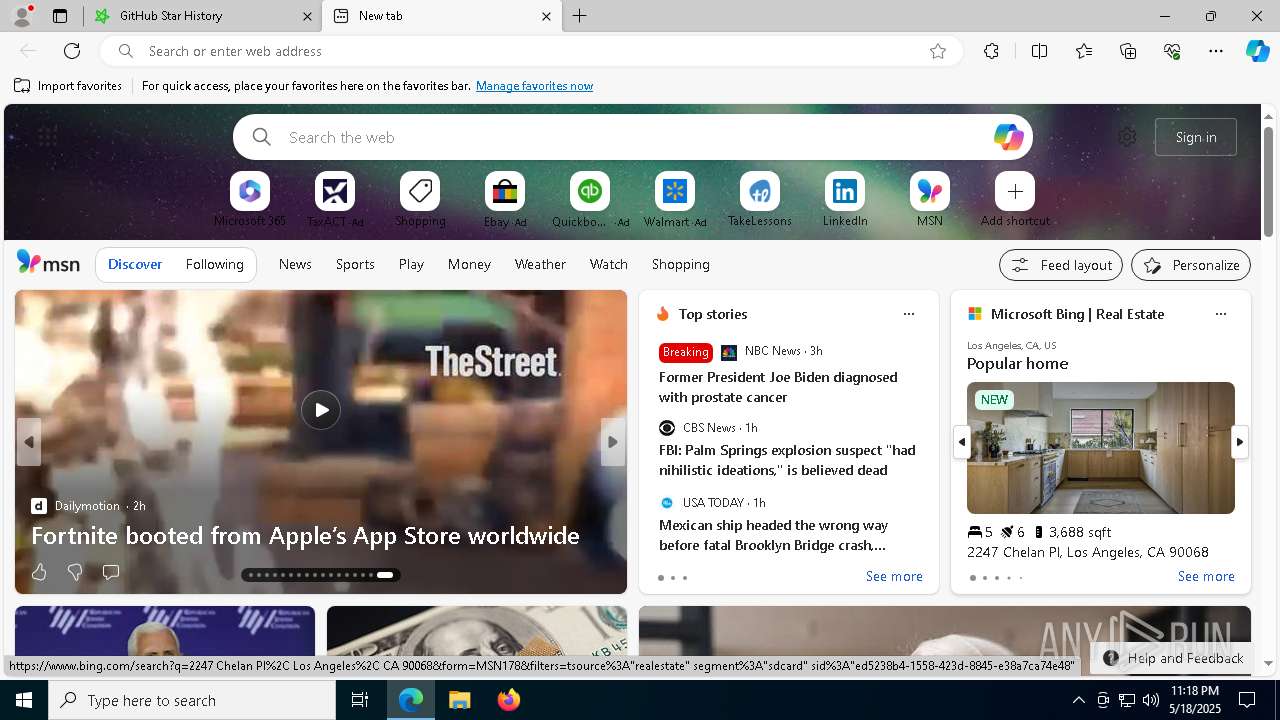This screenshot has width=1280, height=720.
Task: Click the browser address bar
Action: pos(530,51)
